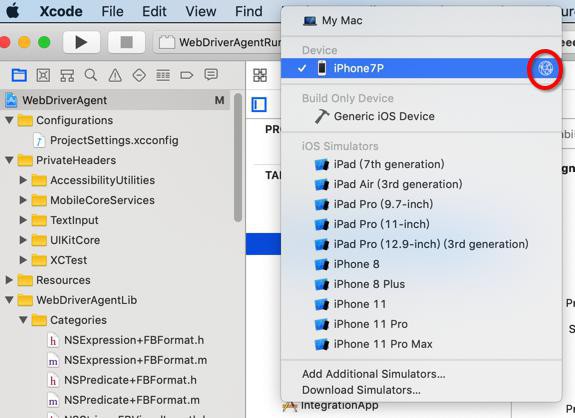Open the View menu
The width and height of the screenshot is (575, 418).
(x=200, y=11)
